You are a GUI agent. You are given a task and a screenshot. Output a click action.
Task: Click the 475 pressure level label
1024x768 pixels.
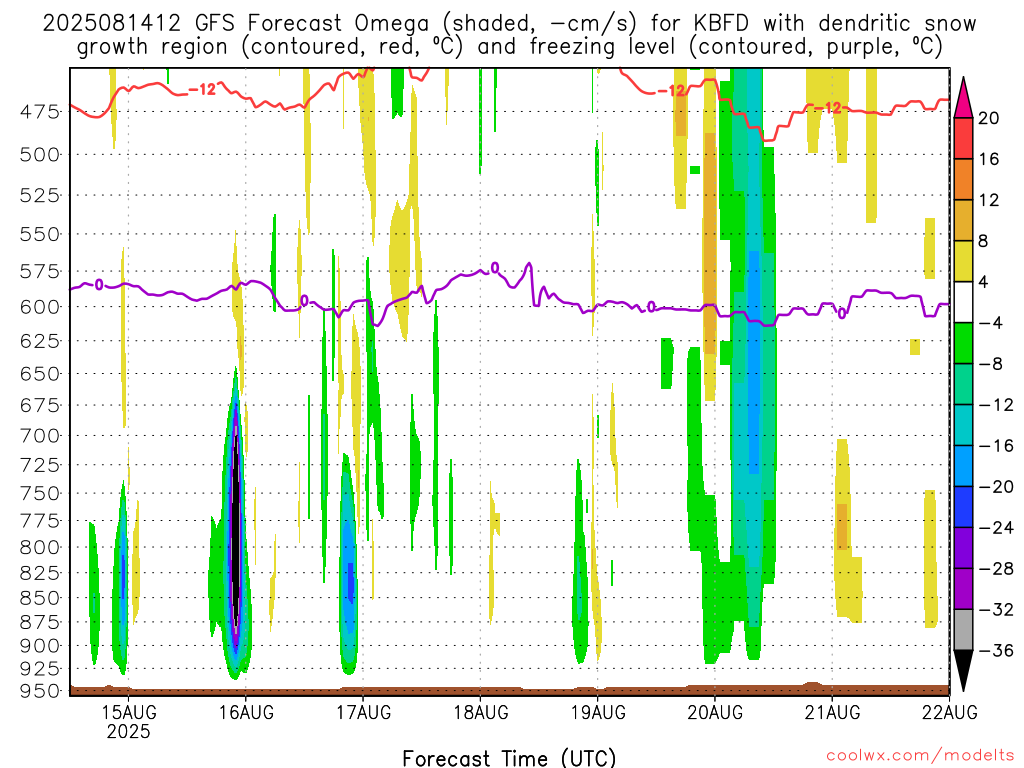point(39,112)
